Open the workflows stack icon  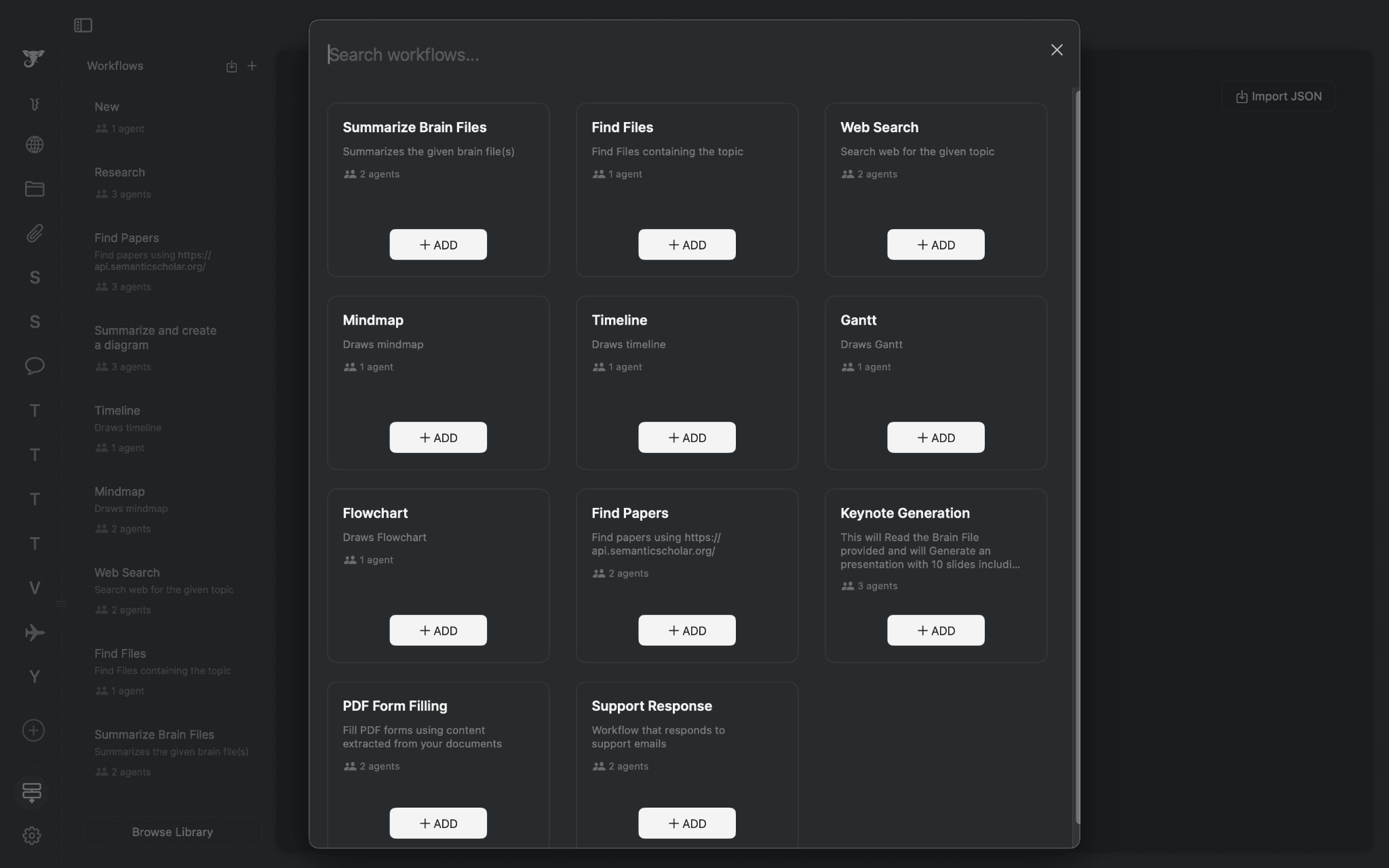coord(32,792)
